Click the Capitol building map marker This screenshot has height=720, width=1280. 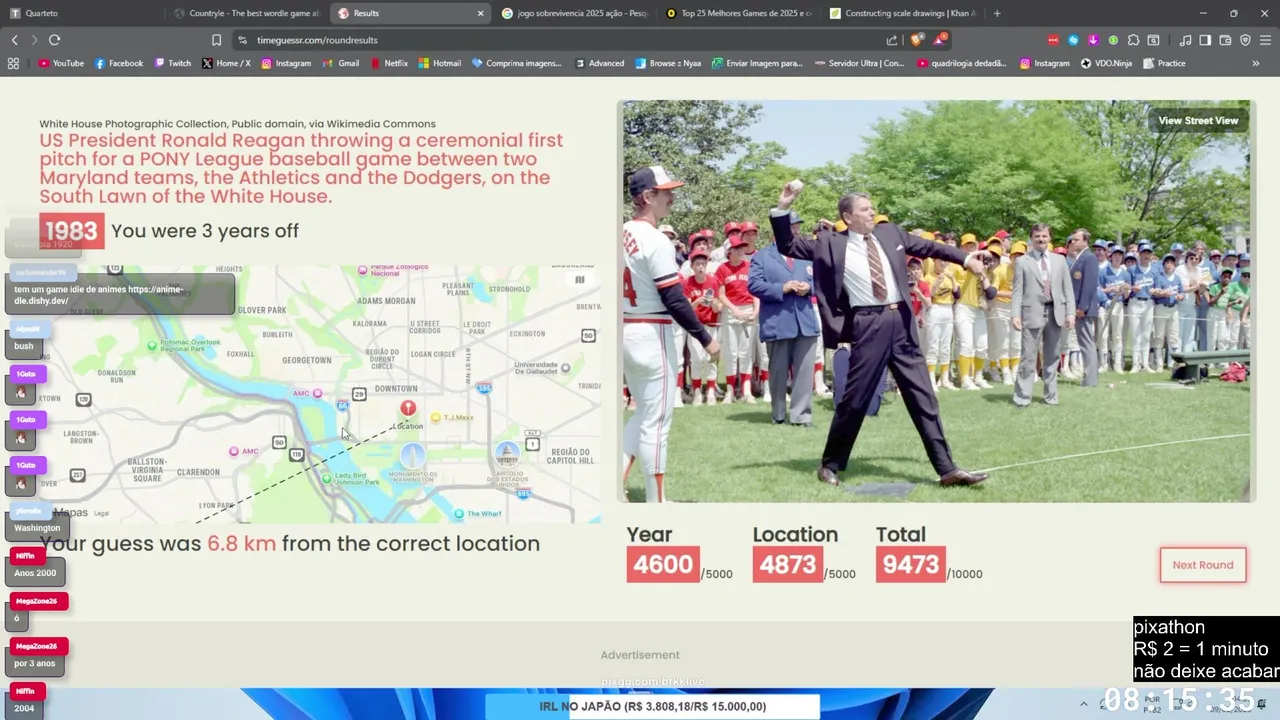(x=508, y=452)
